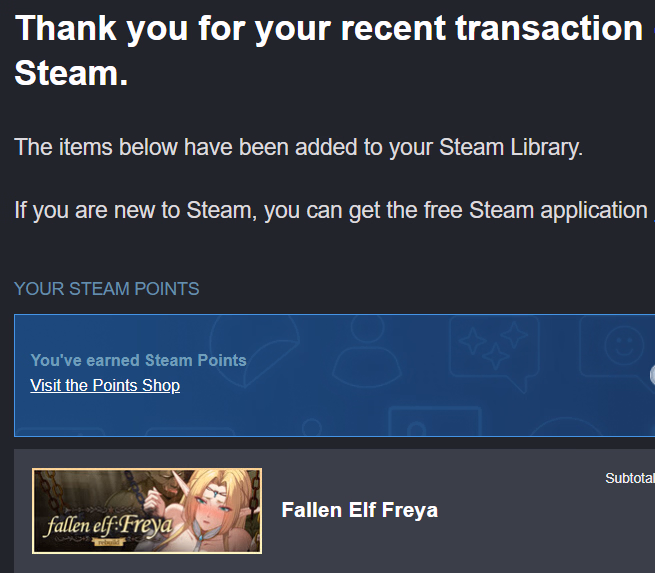Click the 'free Steam application' text
Viewport: 655px width, 573px height.
[558, 211]
